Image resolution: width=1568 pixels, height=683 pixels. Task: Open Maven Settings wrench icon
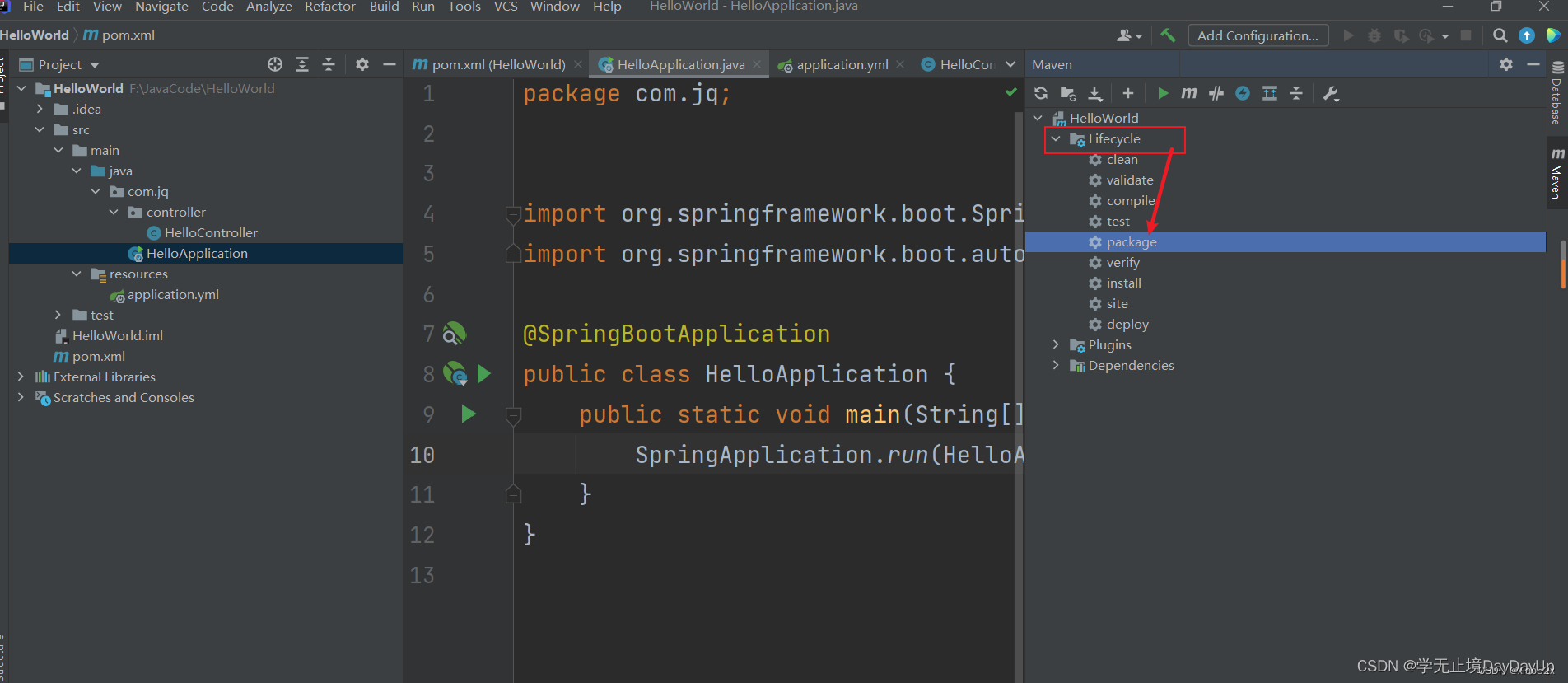coord(1331,93)
